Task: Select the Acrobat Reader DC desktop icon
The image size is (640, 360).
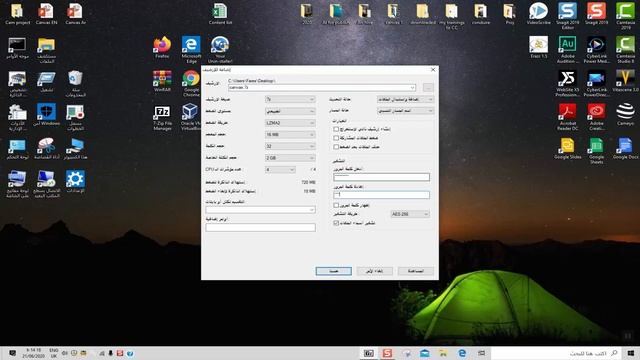Action: click(567, 117)
